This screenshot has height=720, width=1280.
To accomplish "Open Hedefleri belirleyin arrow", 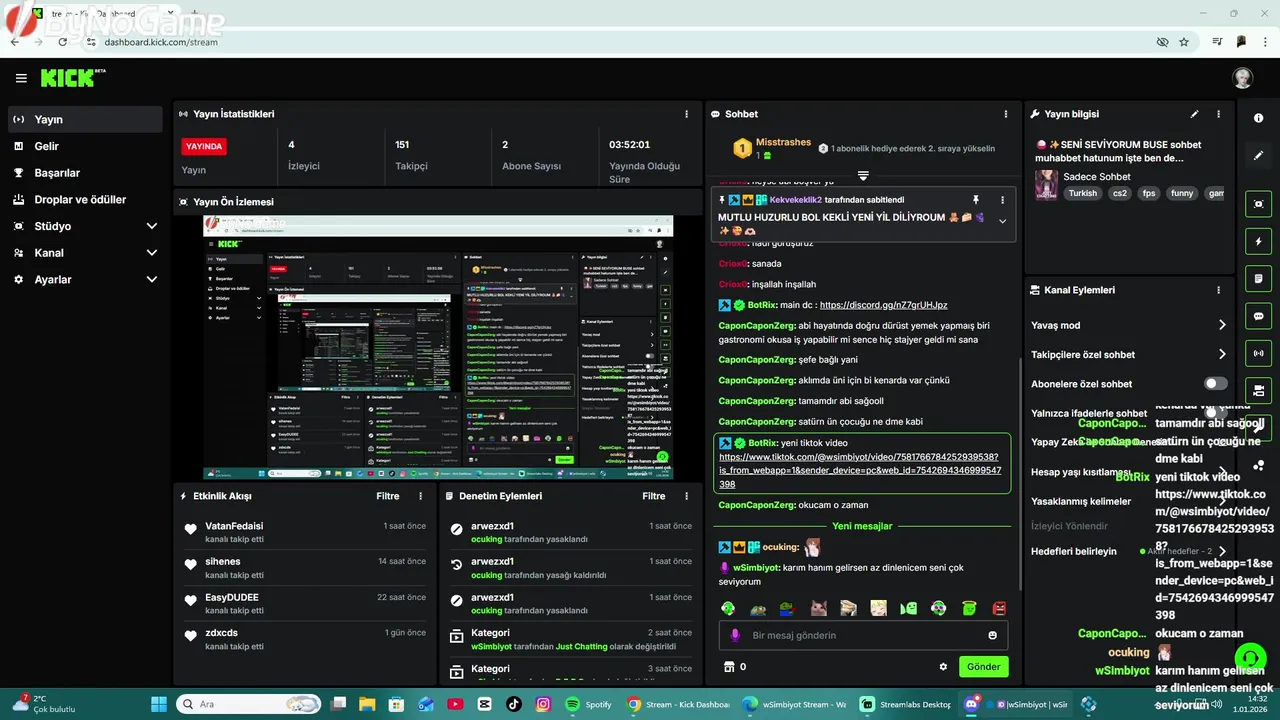I will pos(1221,551).
